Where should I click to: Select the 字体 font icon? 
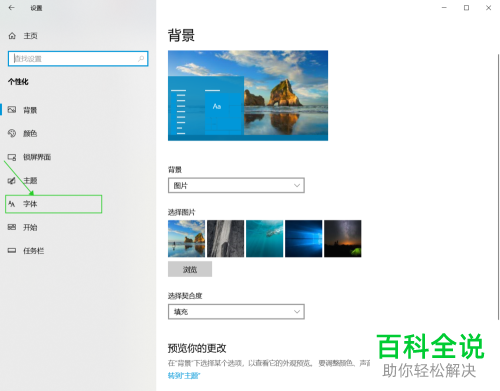point(12,204)
